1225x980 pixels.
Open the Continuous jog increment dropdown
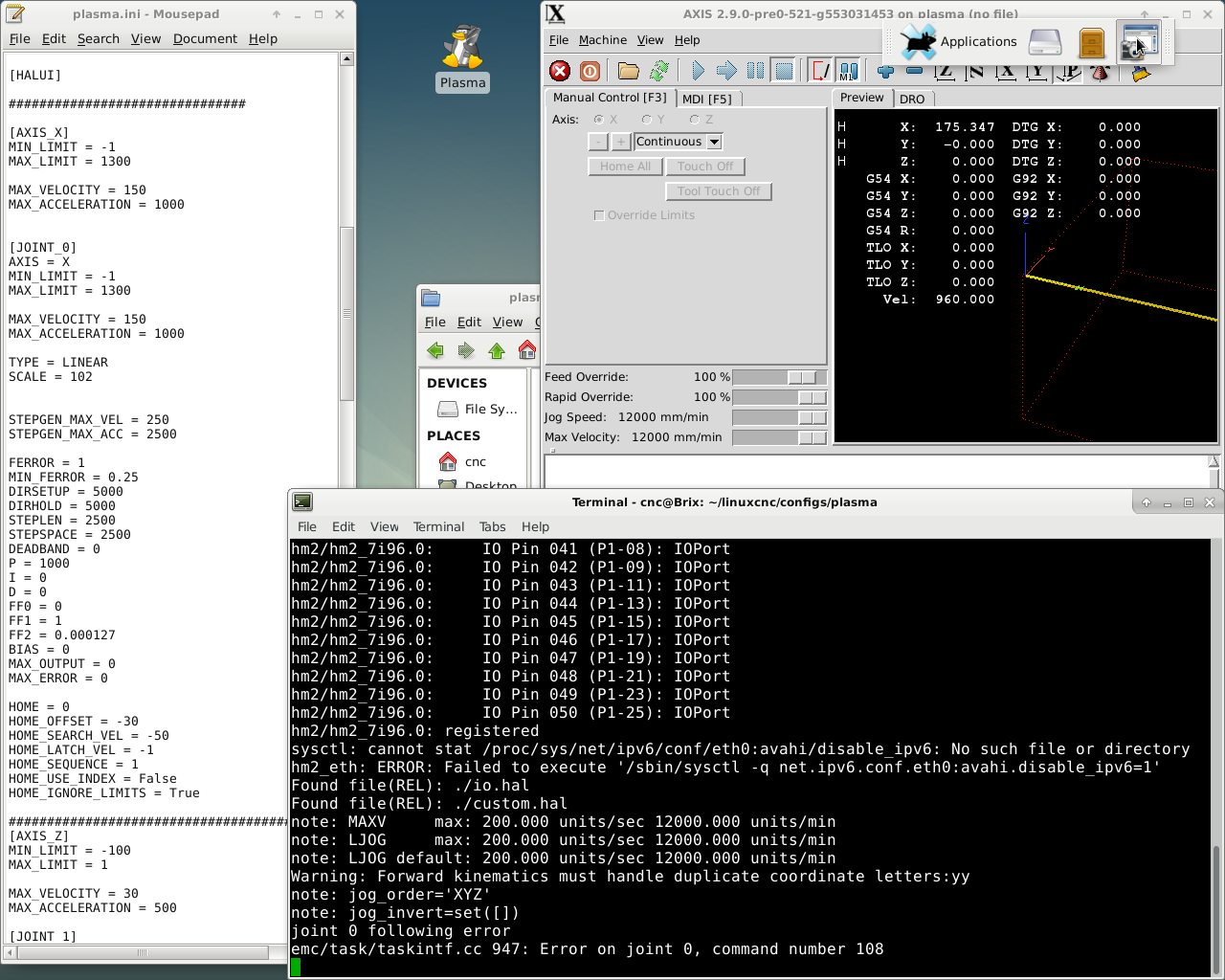pyautogui.click(x=678, y=142)
